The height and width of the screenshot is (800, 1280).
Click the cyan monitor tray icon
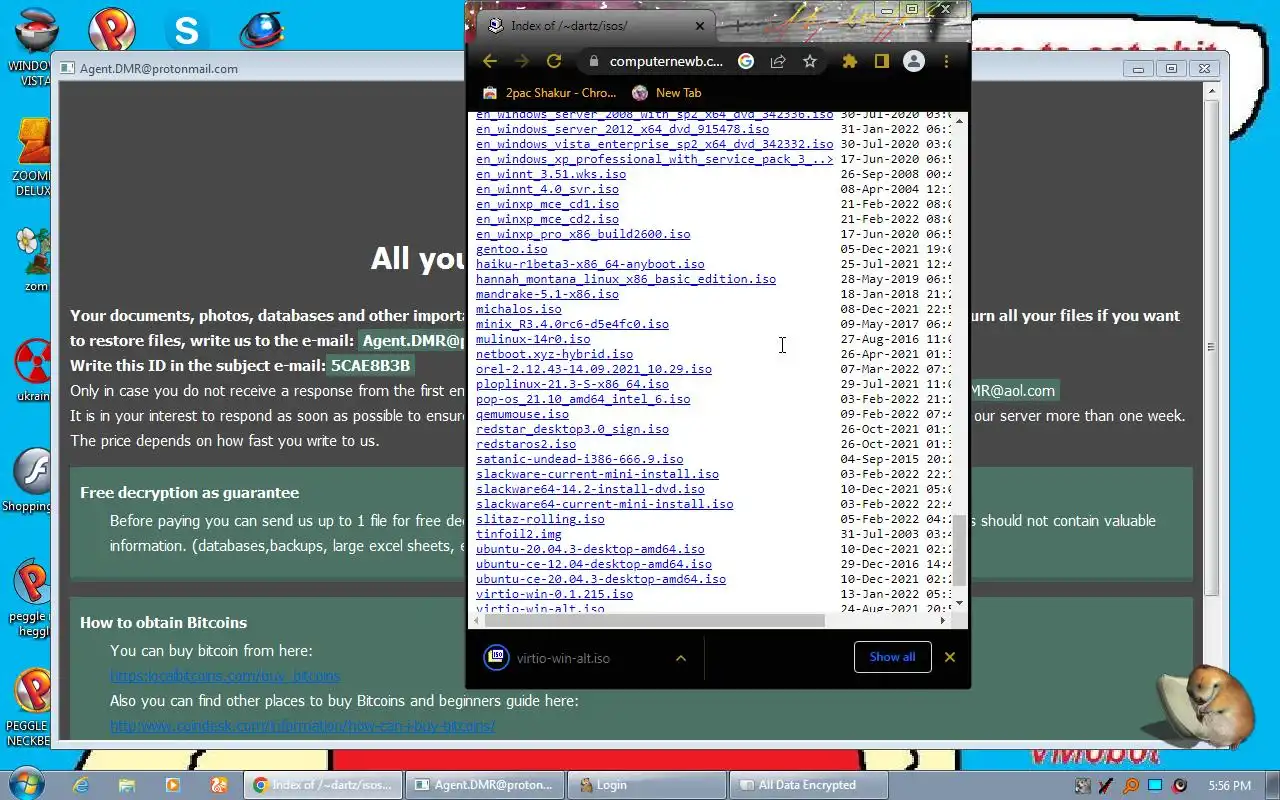pos(1155,785)
